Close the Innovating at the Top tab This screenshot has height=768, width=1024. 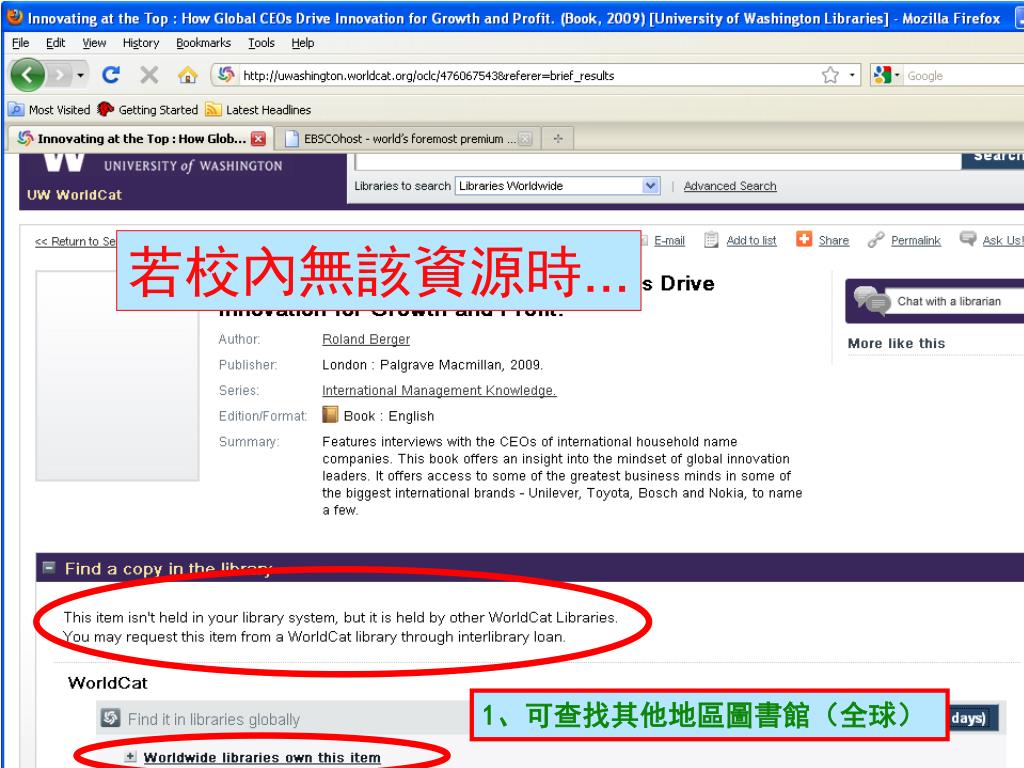click(259, 138)
